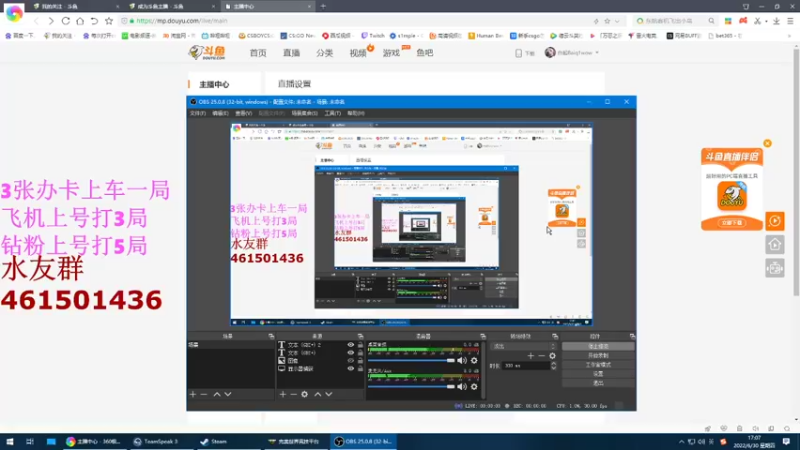This screenshot has height=450, width=800.
Task: Open TeamSpeak 3 from the taskbar
Action: coord(156,442)
